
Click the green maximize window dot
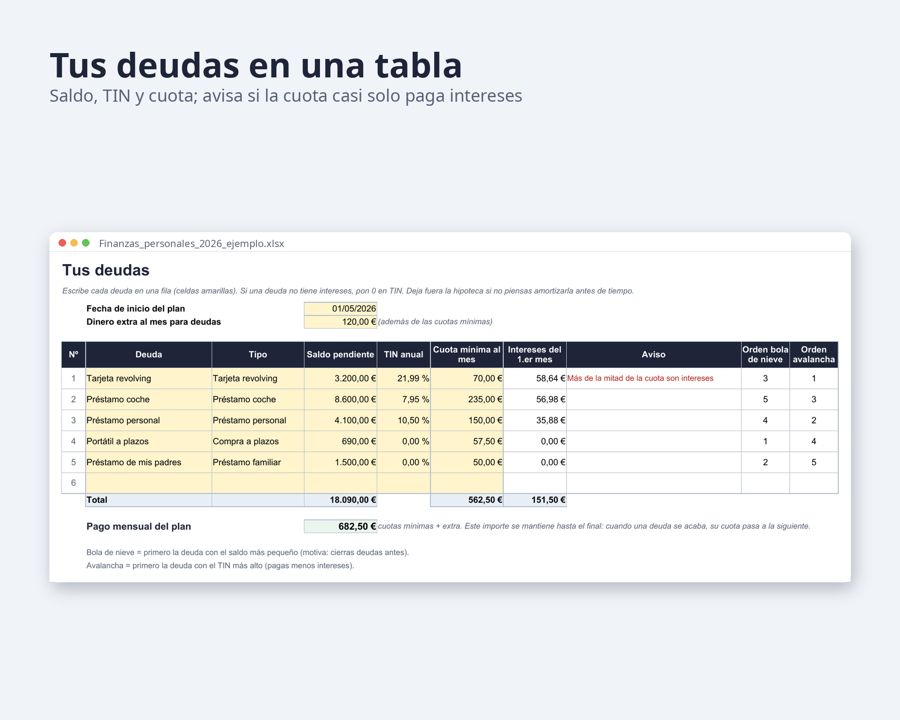[86, 243]
